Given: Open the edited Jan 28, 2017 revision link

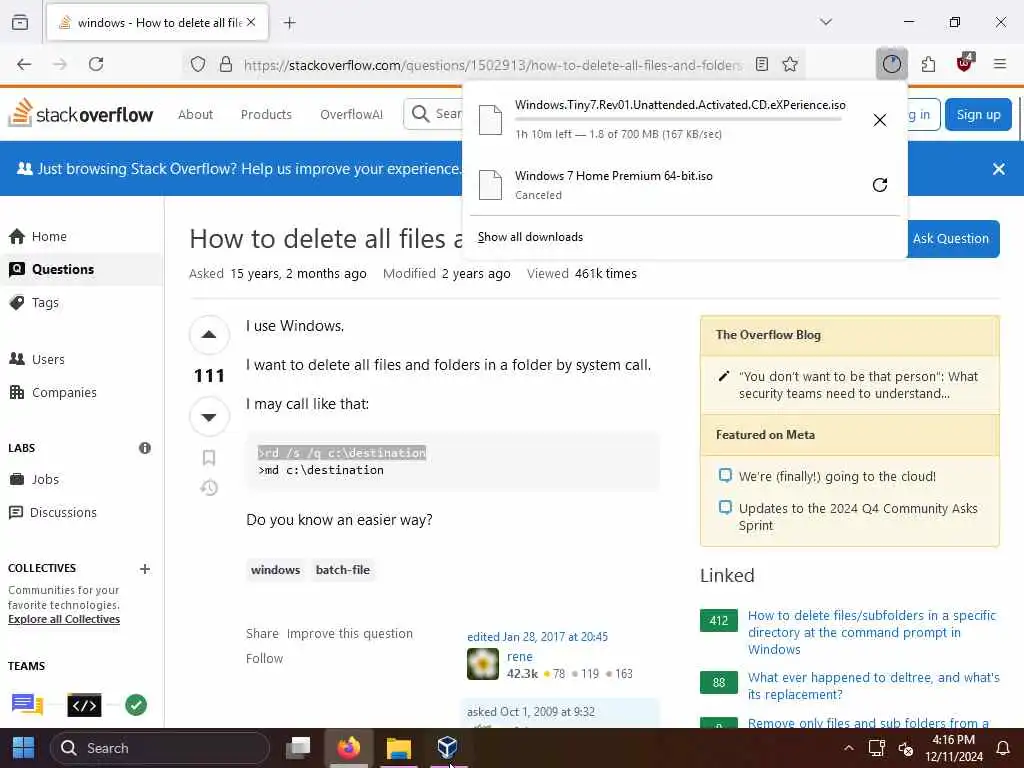Looking at the screenshot, I should point(537,637).
